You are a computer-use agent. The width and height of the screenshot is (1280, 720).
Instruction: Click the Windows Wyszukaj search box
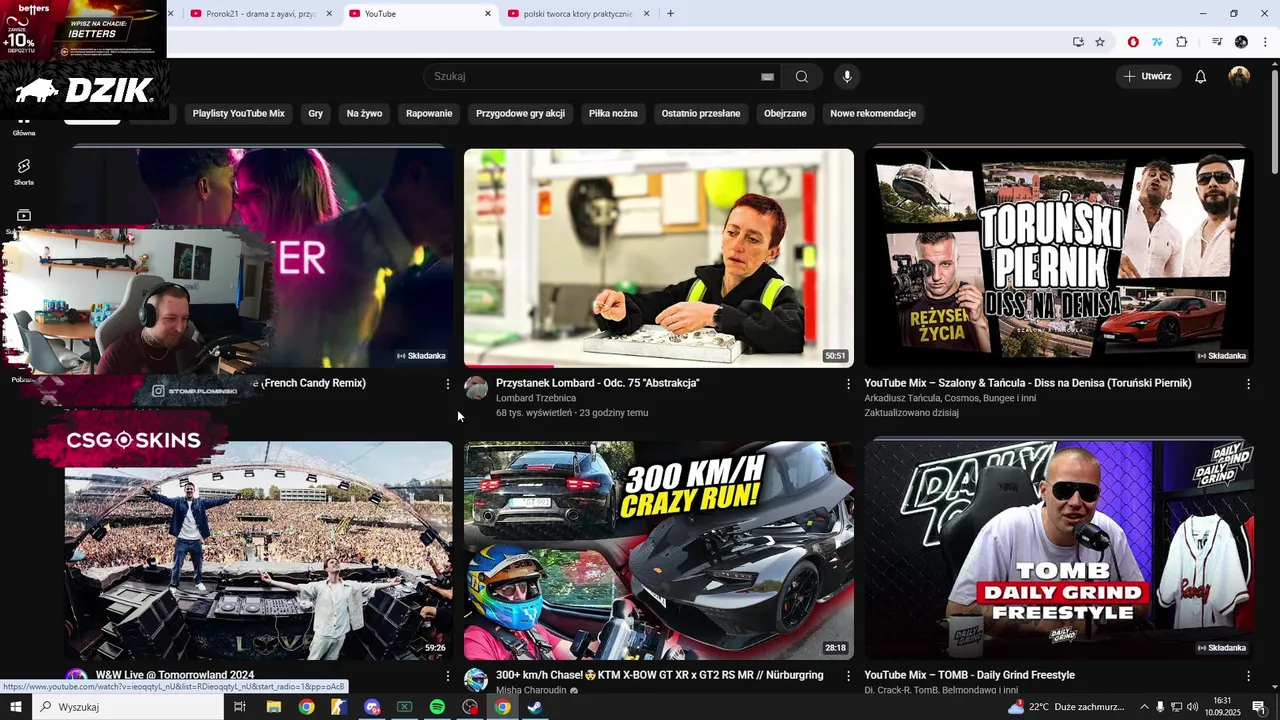coord(128,707)
